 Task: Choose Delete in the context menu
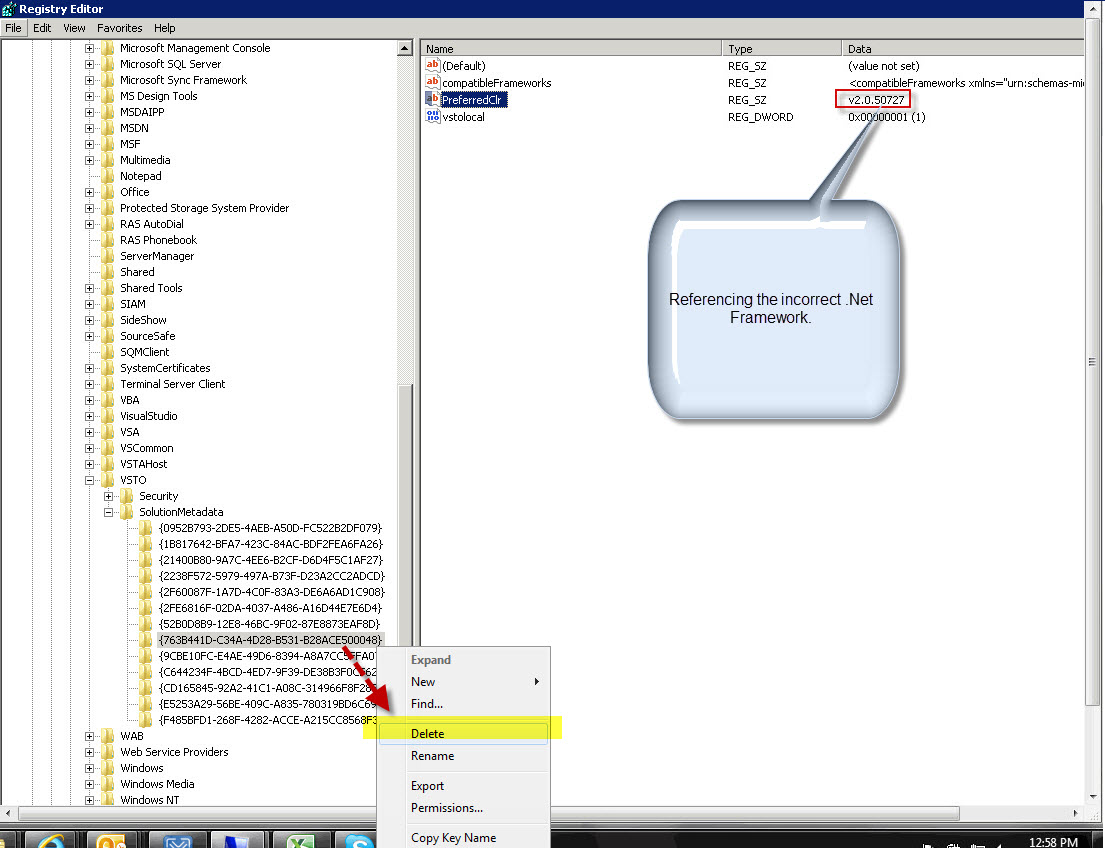(463, 734)
